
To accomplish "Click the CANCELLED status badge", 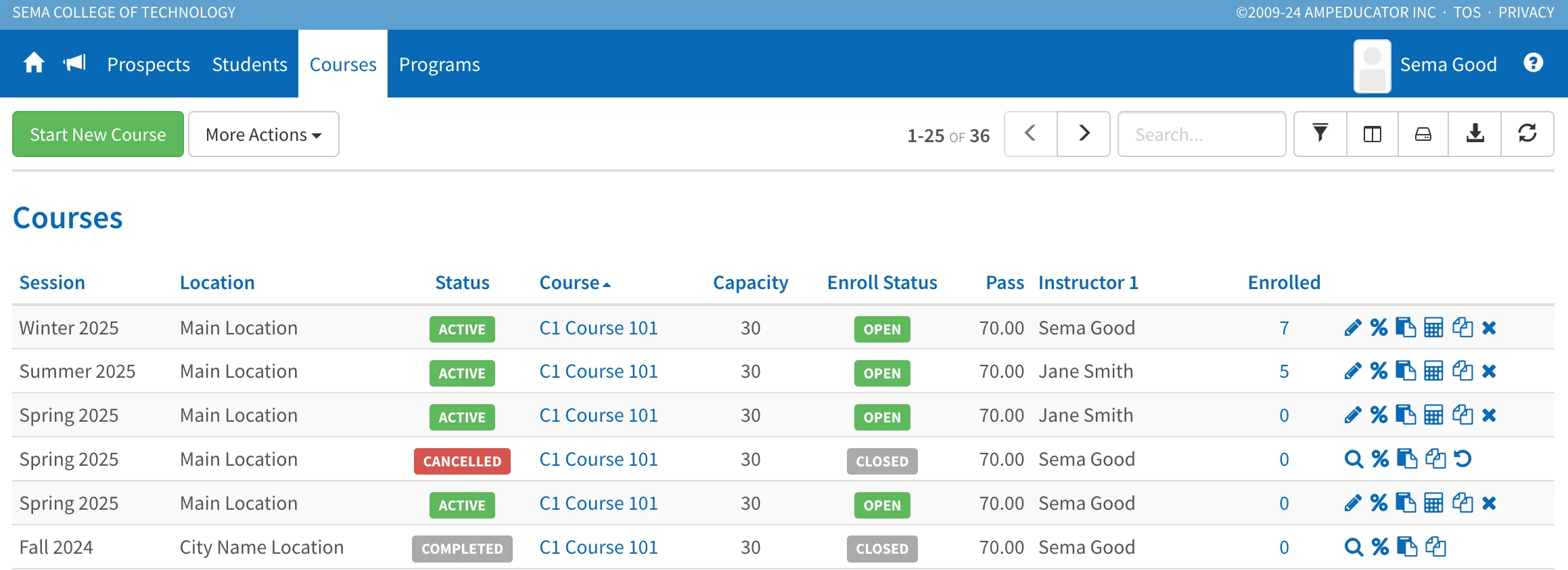I will (x=462, y=461).
